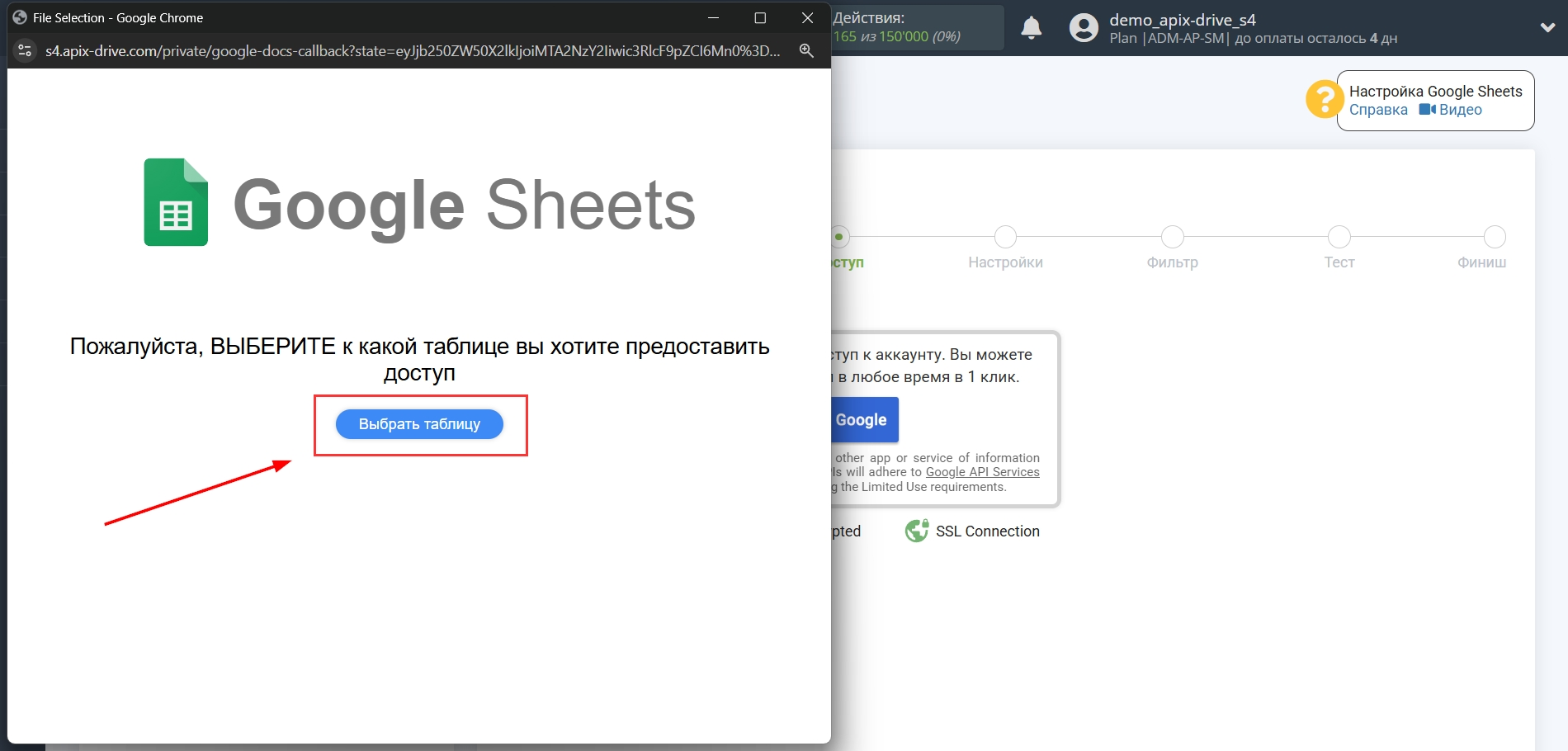This screenshot has height=751, width=1568.
Task: Click the Пожалуйста, ВЫБЕРИТЕ prompt text
Action: pyautogui.click(x=419, y=359)
